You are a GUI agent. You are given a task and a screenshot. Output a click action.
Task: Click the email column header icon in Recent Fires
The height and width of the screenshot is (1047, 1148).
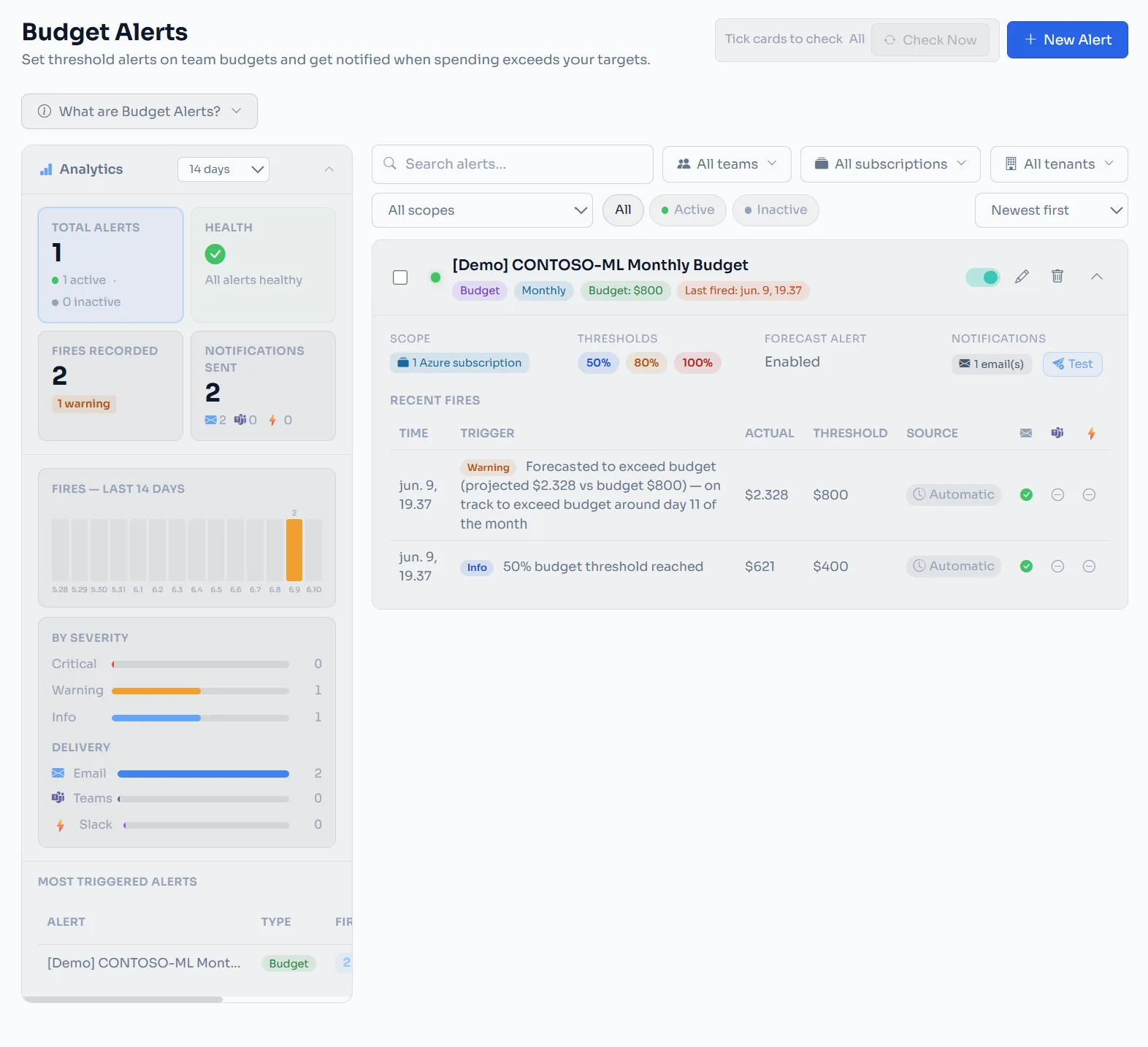pyautogui.click(x=1026, y=433)
